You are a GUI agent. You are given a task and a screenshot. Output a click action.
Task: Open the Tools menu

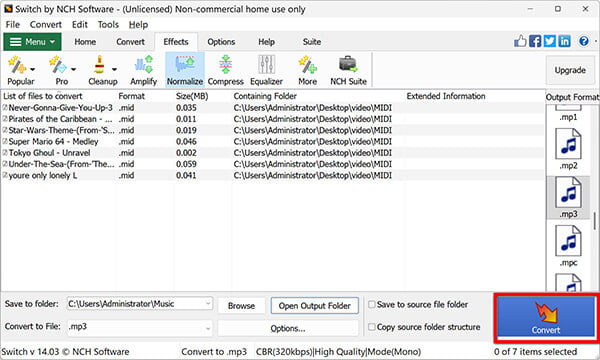[x=108, y=25]
